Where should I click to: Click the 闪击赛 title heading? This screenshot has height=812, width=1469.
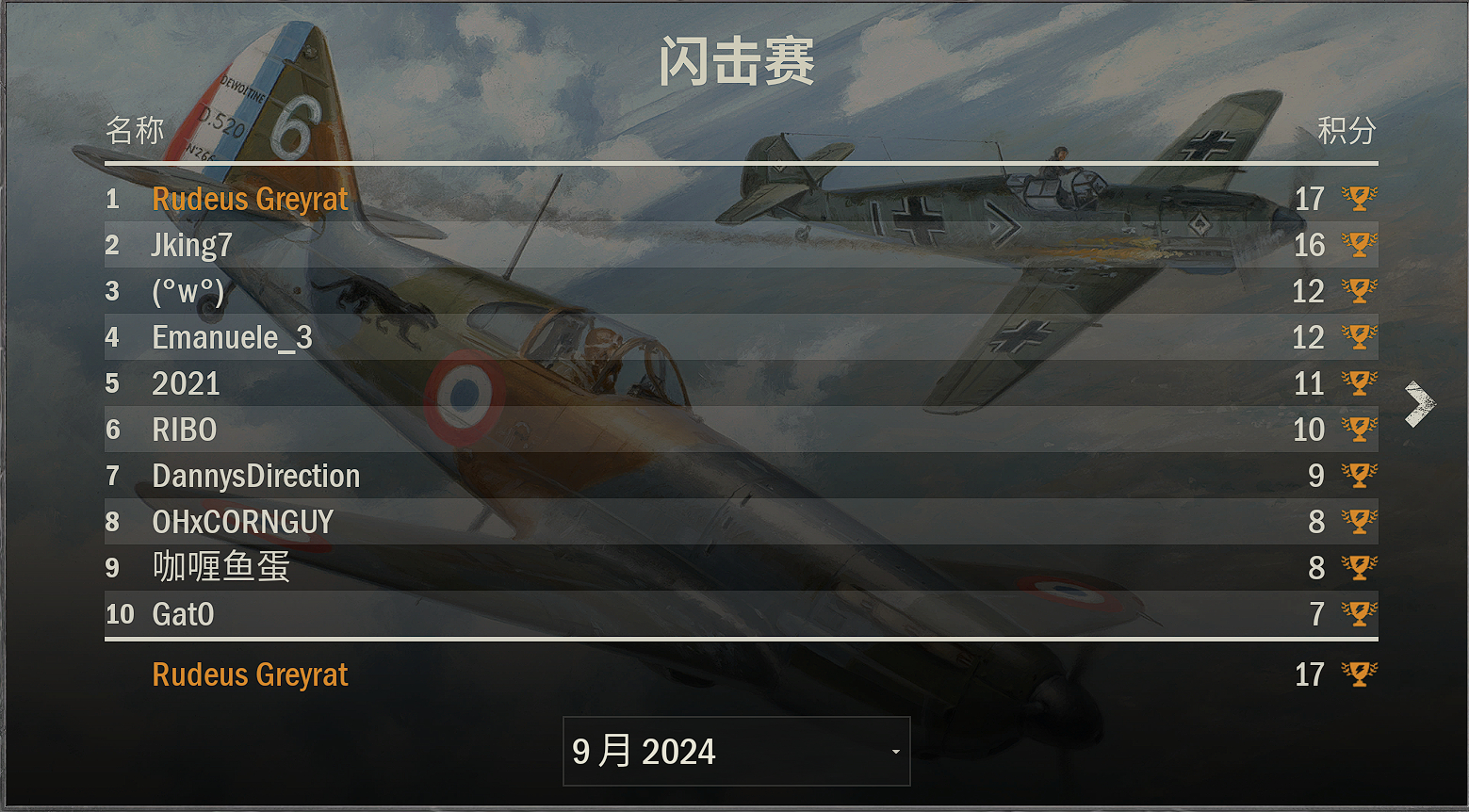tap(736, 61)
